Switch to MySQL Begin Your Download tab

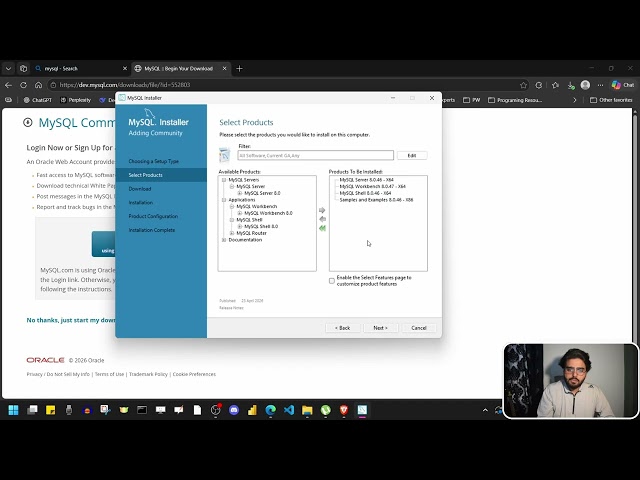click(181, 69)
